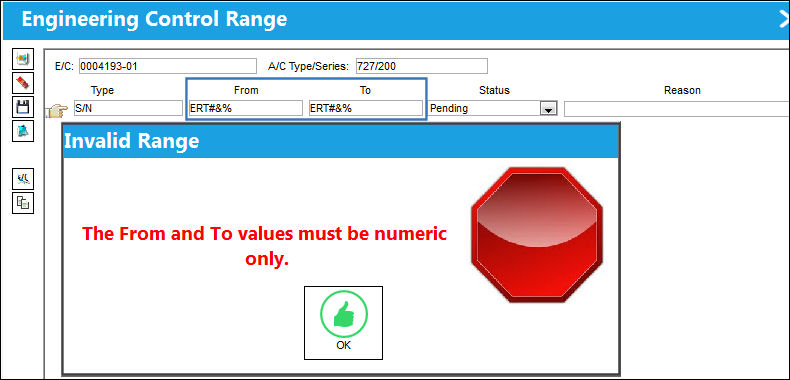Click the E/C sidebar icon
This screenshot has height=380, width=790.
23,178
